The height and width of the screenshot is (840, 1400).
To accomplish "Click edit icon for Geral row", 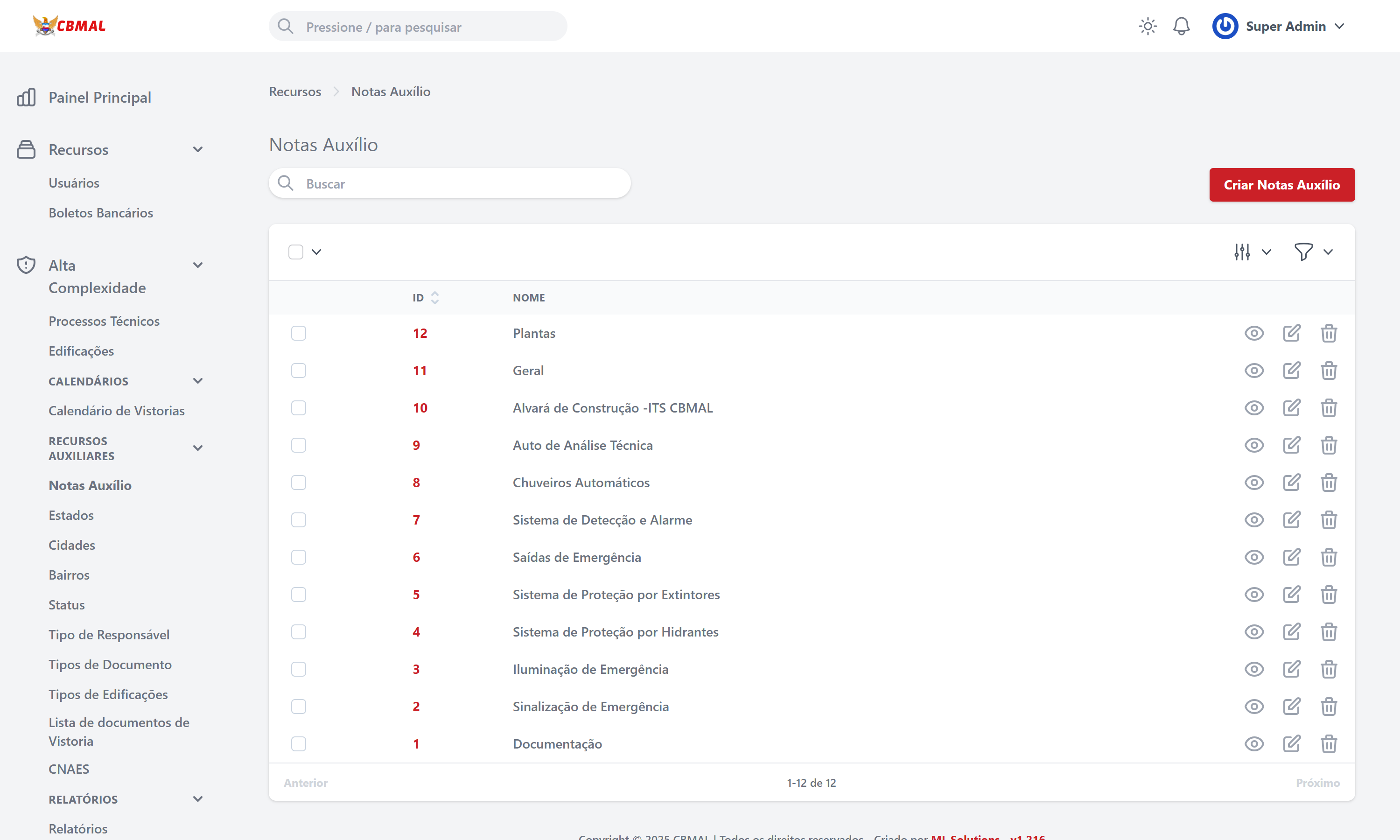I will click(x=1291, y=371).
